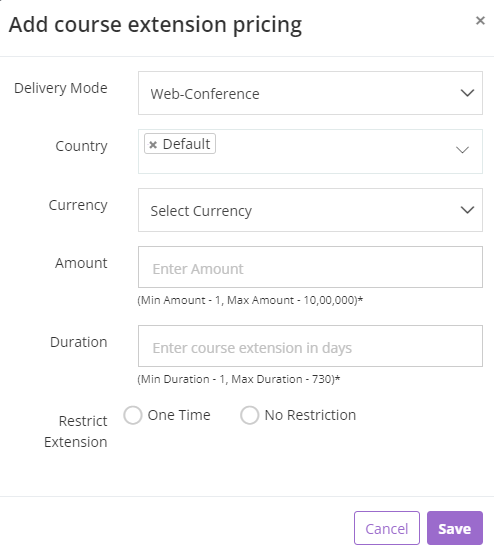
Task: Click the Duration field label
Action: pyautogui.click(x=79, y=342)
